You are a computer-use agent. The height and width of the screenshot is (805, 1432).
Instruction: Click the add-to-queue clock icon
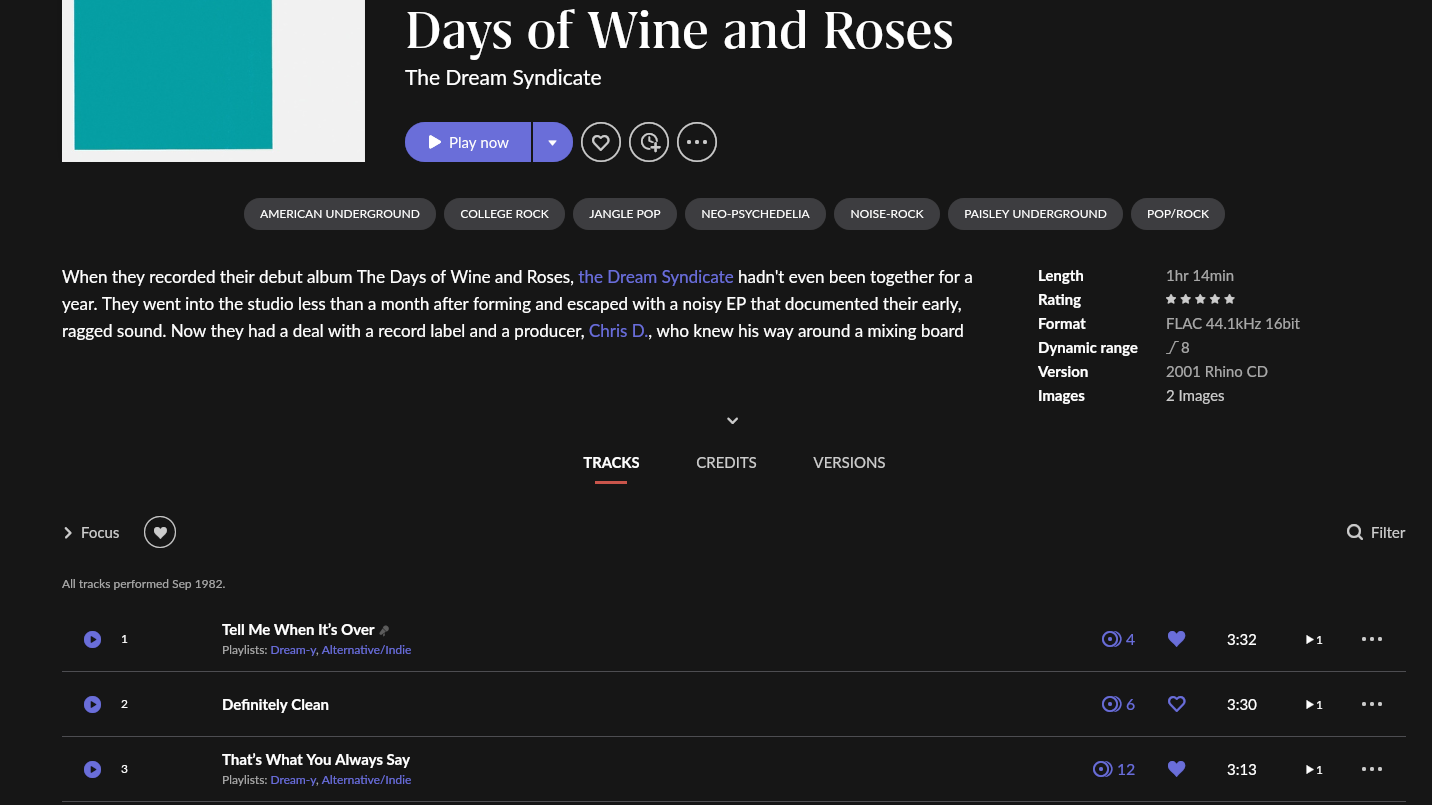649,142
